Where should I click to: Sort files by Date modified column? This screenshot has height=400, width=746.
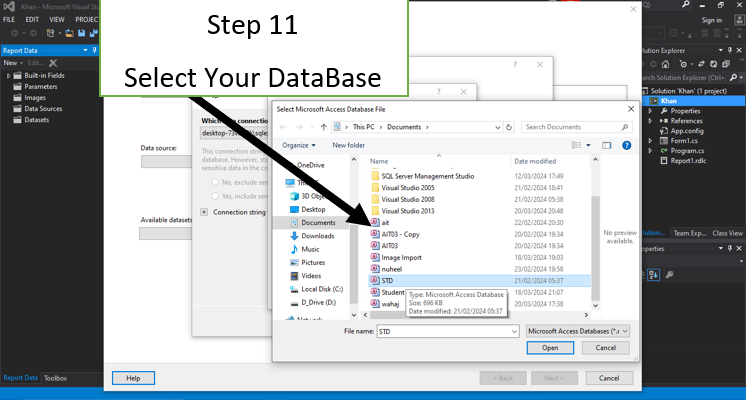[535, 161]
